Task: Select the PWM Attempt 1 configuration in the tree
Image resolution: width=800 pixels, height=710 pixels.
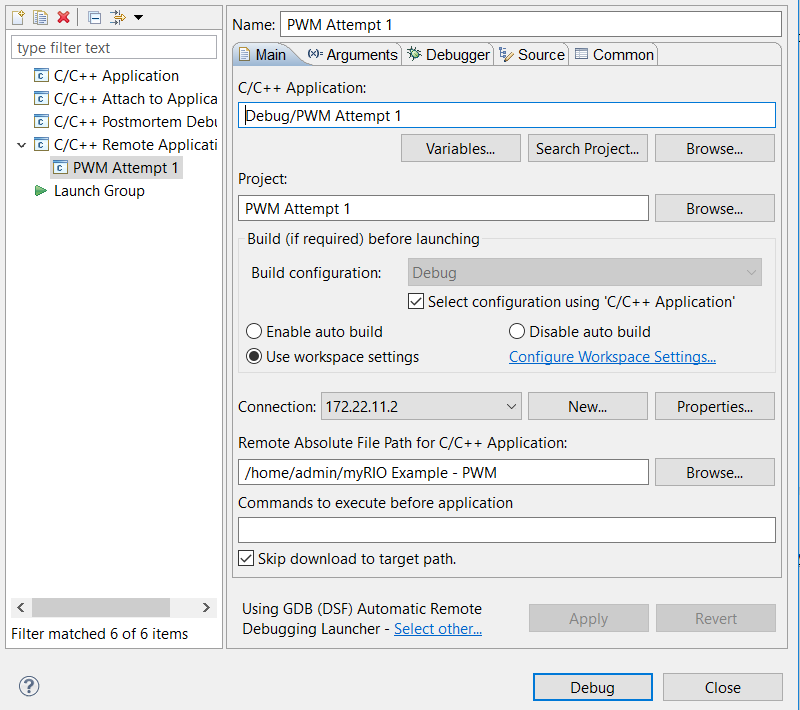Action: click(125, 168)
